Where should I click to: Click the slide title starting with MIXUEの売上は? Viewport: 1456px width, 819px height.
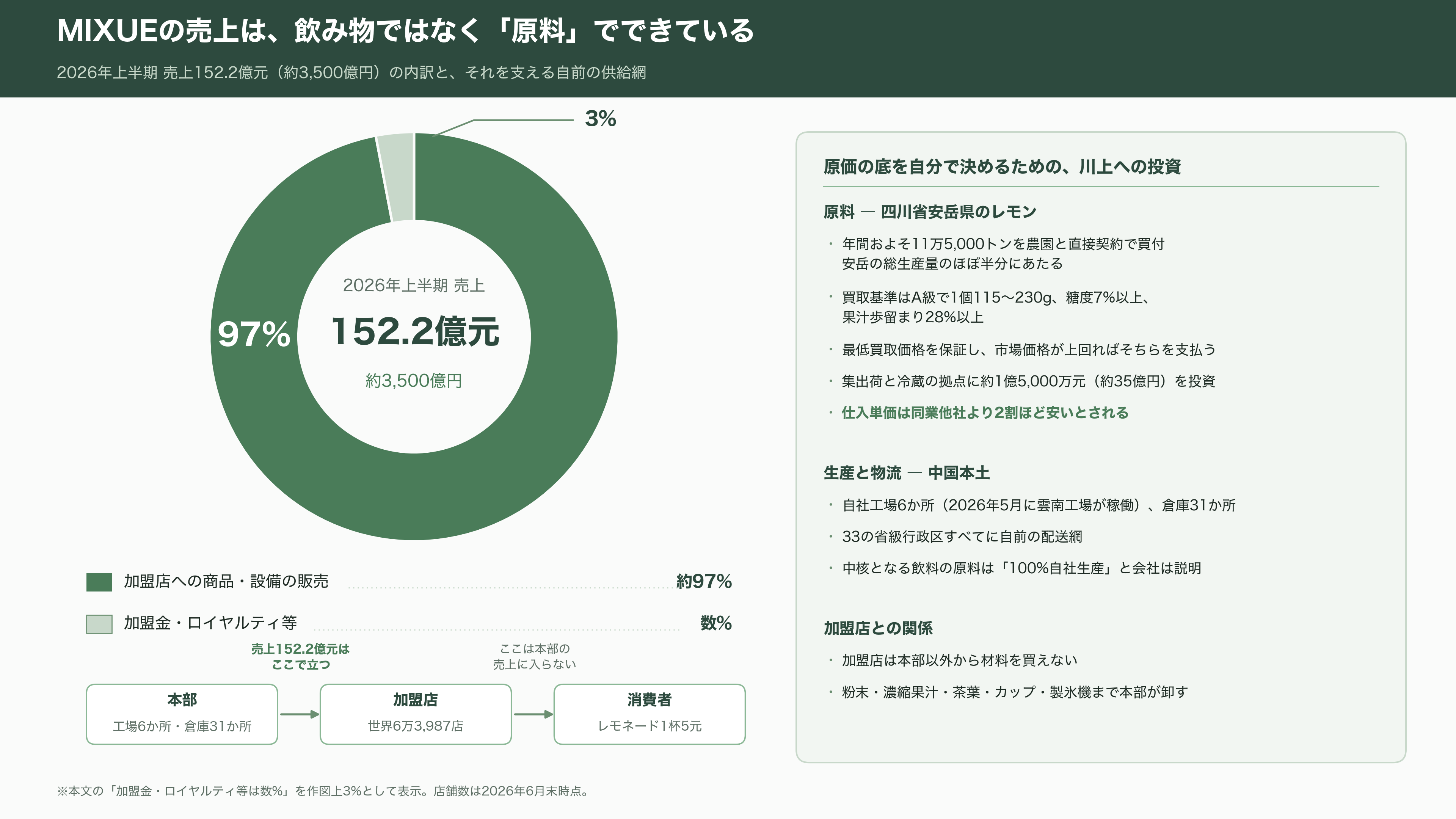(x=406, y=30)
